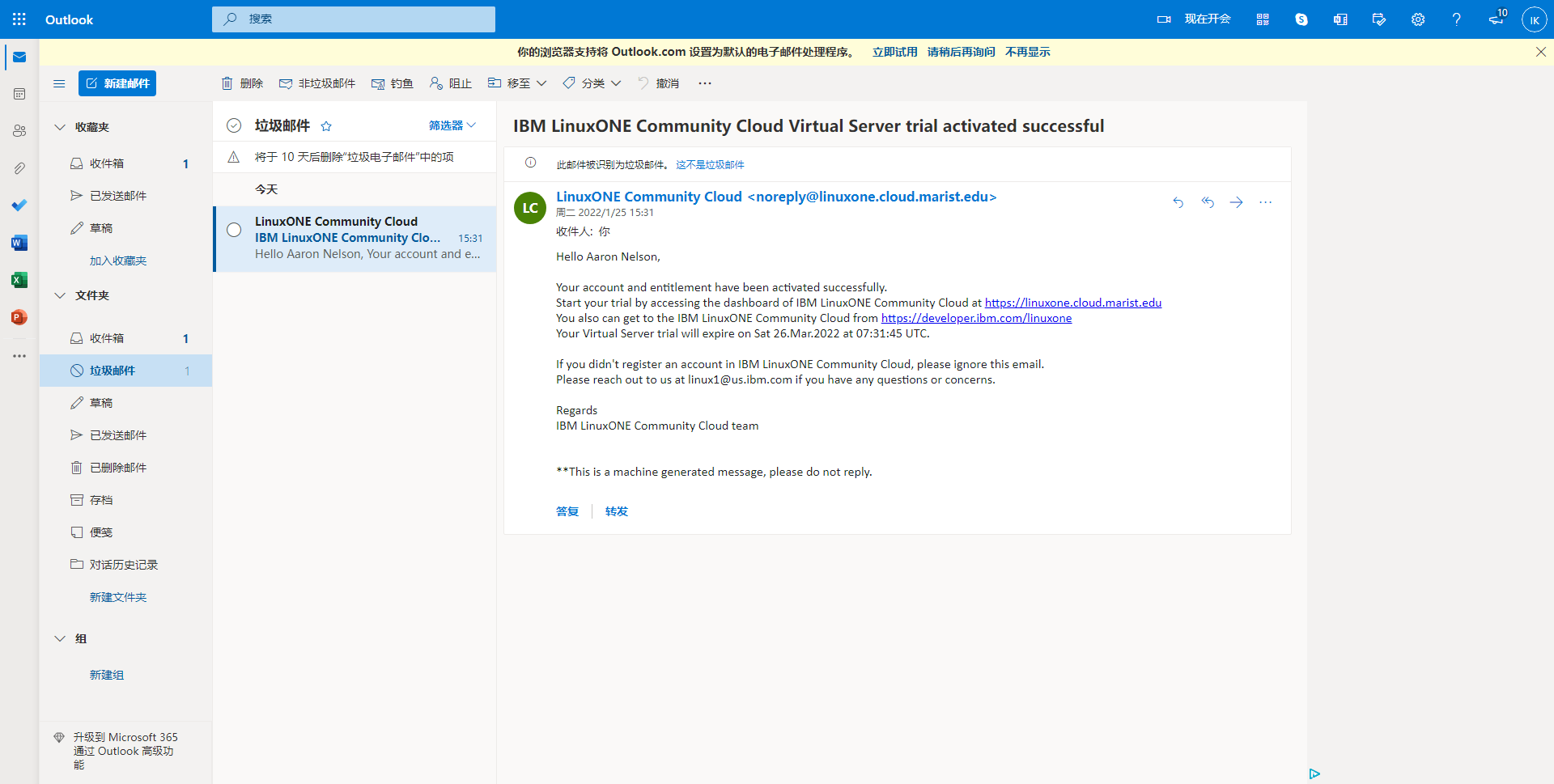The width and height of the screenshot is (1554, 784).
Task: Click inside the Search box
Action: pyautogui.click(x=354, y=19)
